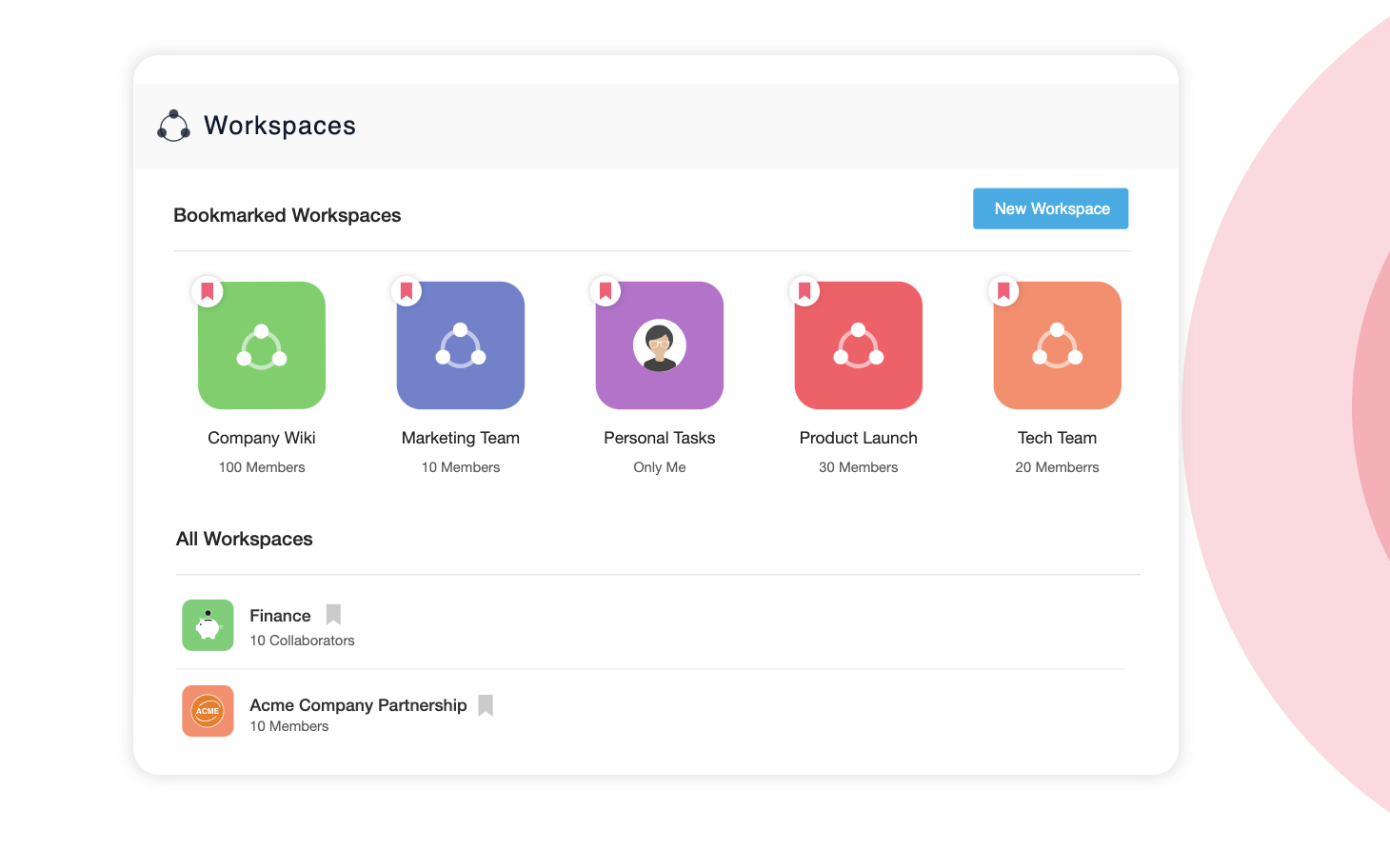Click the Workspaces page title
The width and height of the screenshot is (1390, 868).
[280, 126]
